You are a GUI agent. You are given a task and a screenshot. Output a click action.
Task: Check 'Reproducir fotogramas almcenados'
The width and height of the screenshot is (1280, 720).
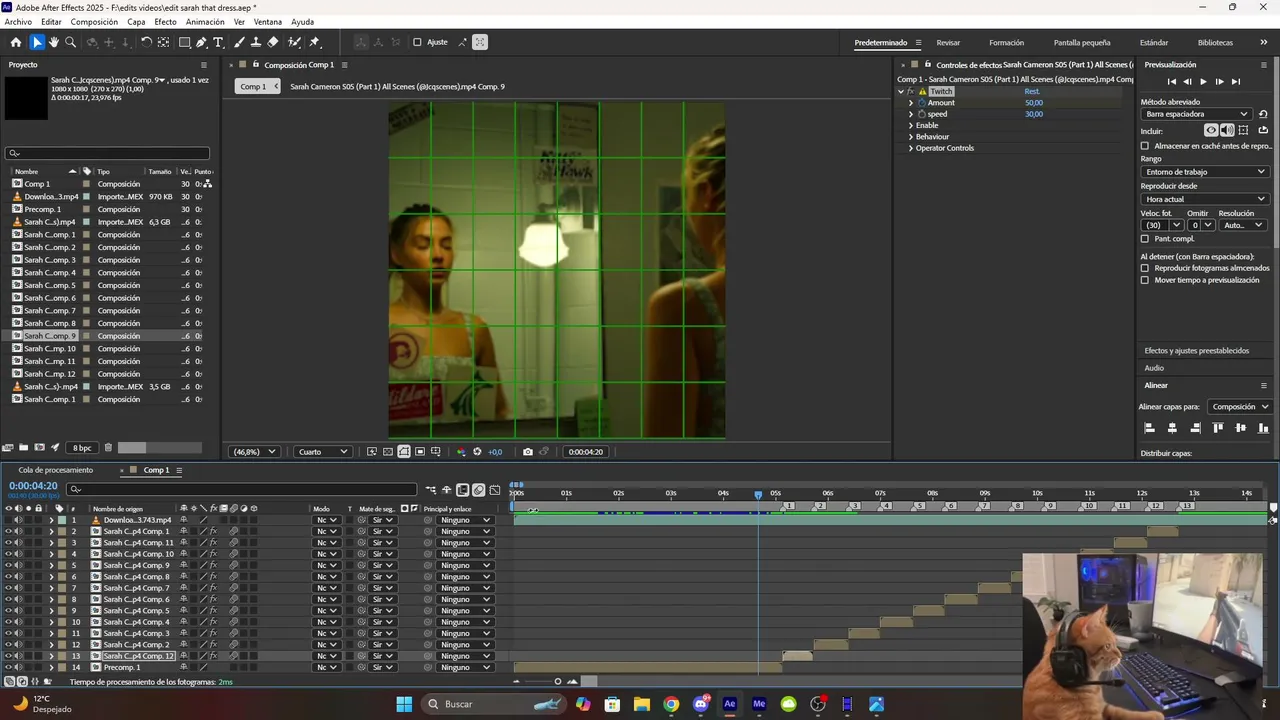[1145, 268]
